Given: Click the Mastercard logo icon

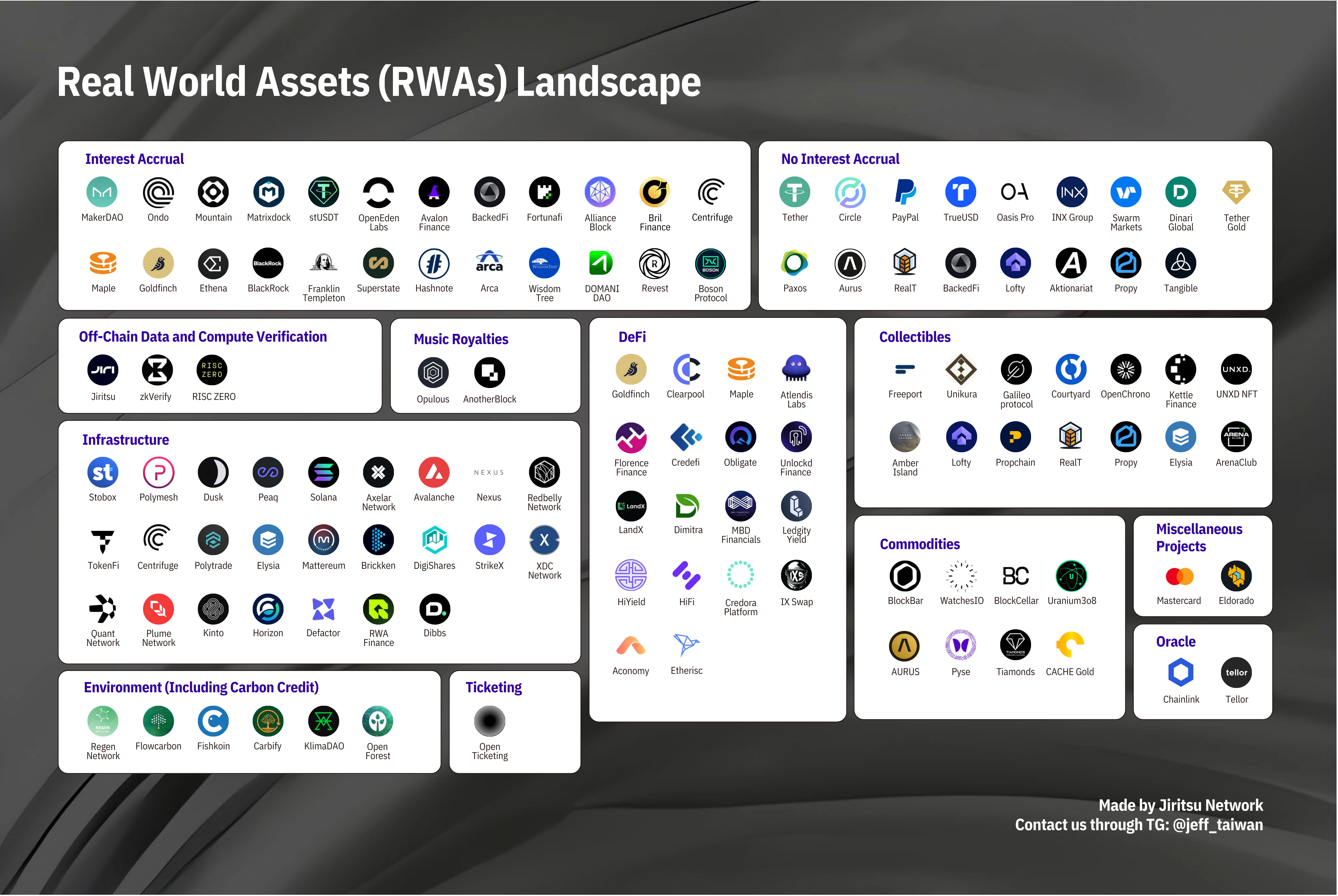Looking at the screenshot, I should [1179, 577].
